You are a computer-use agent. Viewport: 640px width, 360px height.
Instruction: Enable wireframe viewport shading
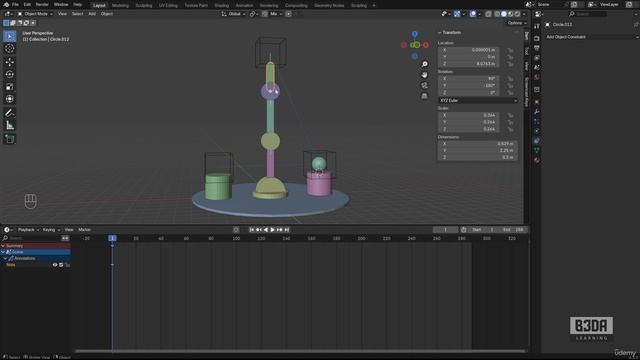coord(497,14)
